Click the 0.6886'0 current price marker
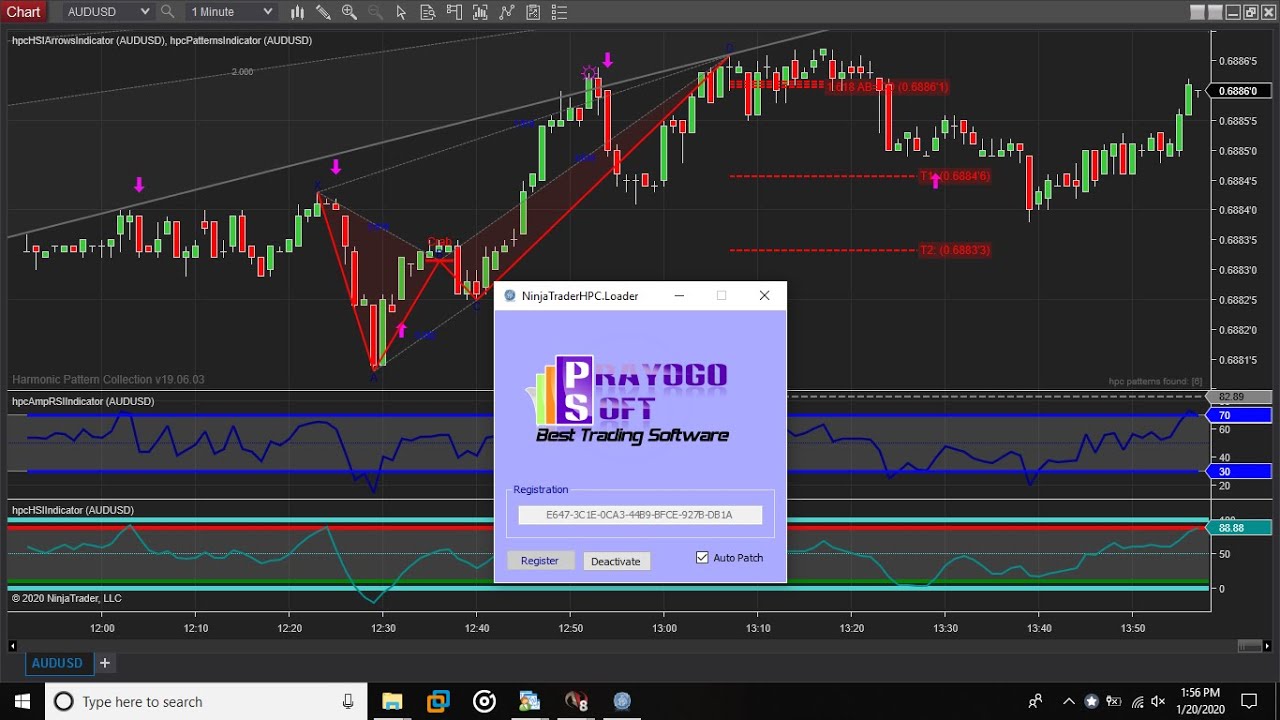 (1241, 91)
